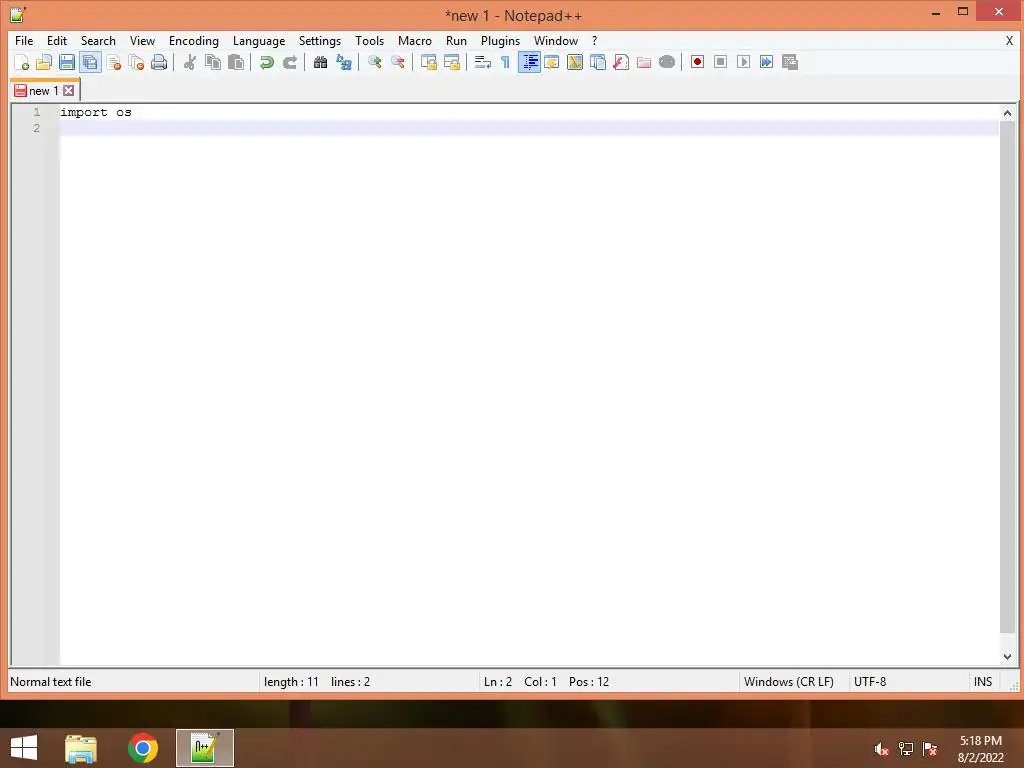Close document via menu bar X button
The width and height of the screenshot is (1024, 768).
pos(1009,40)
